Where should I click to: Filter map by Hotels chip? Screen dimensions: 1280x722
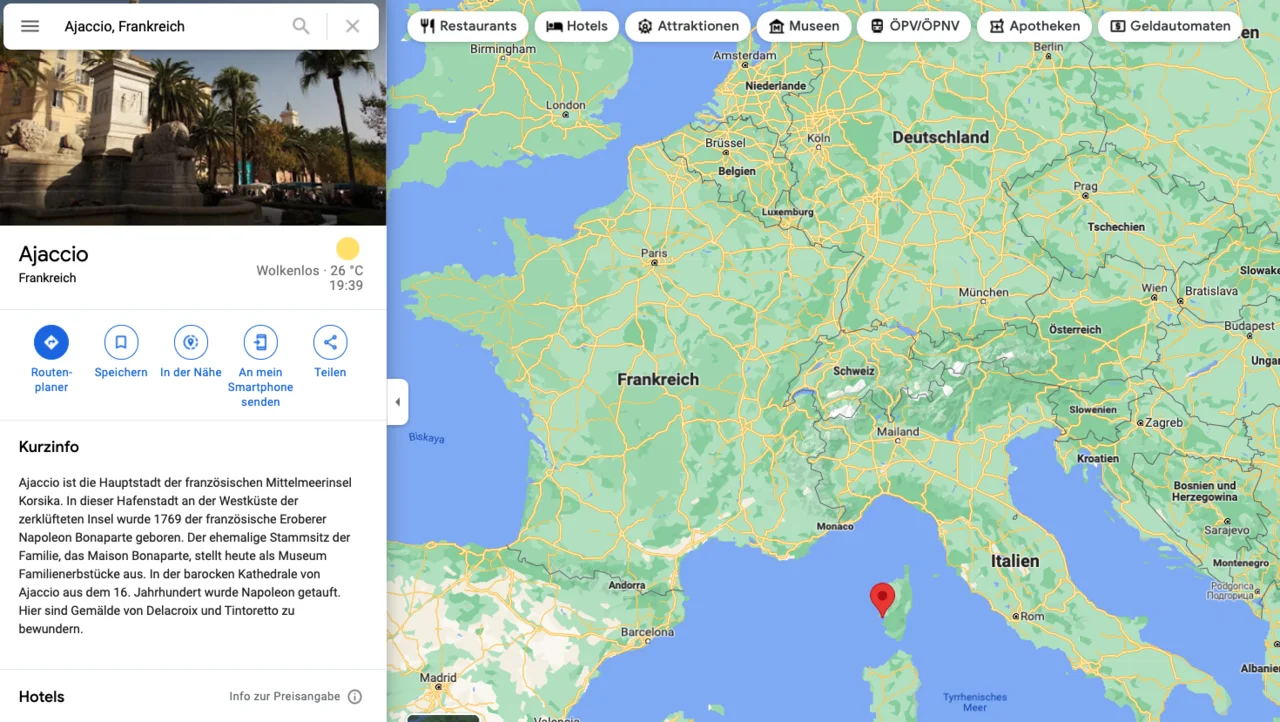(577, 26)
